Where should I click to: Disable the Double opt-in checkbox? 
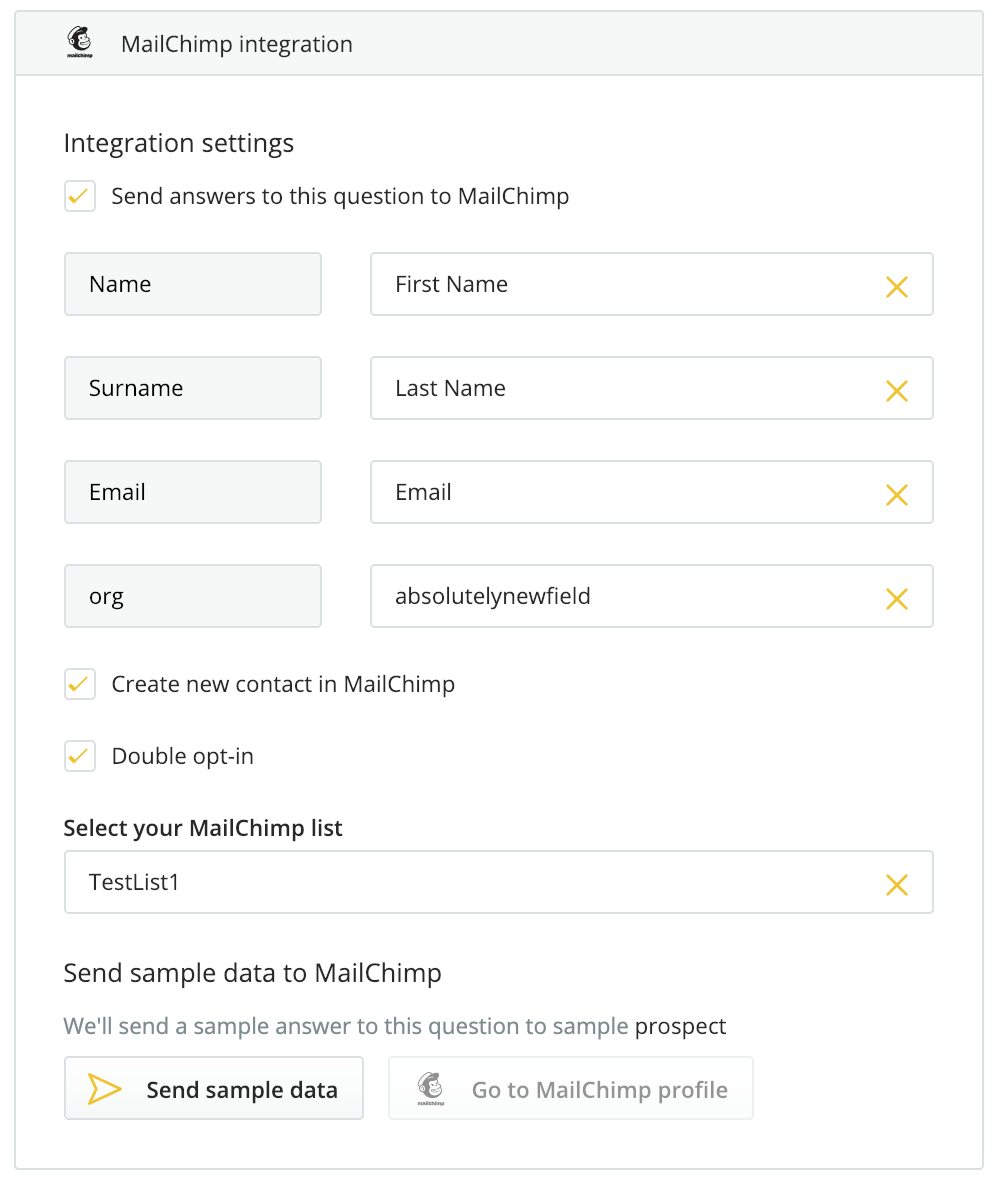(80, 756)
